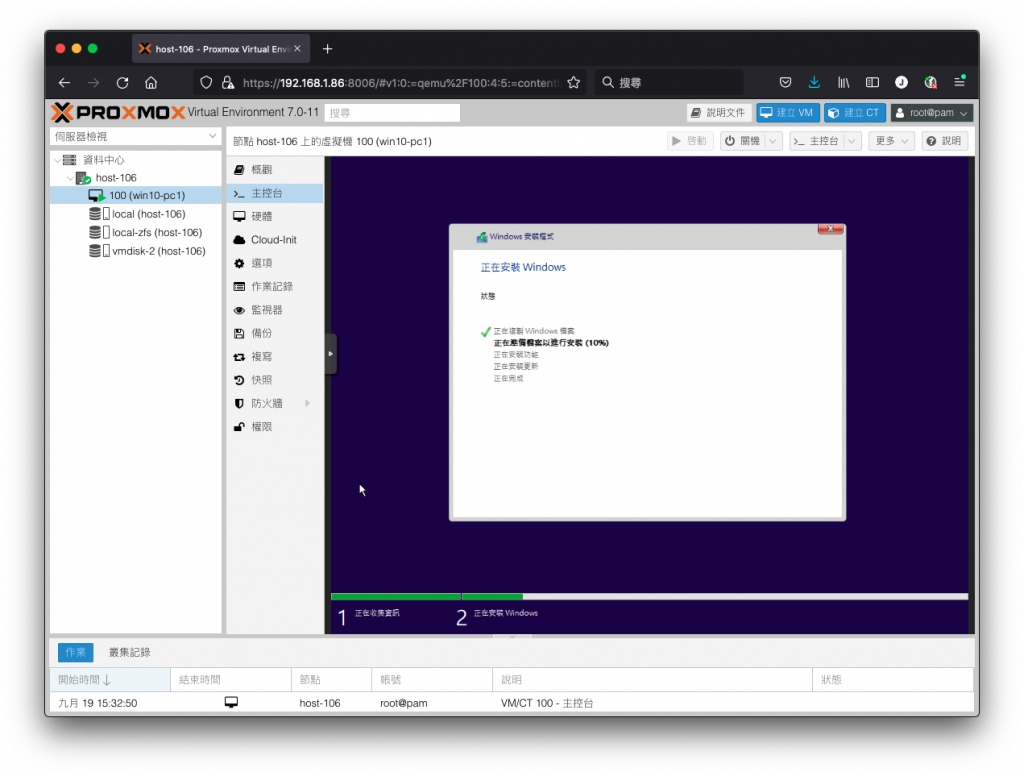Switch to the 作業 tab
The height and width of the screenshot is (776, 1024).
click(x=75, y=652)
